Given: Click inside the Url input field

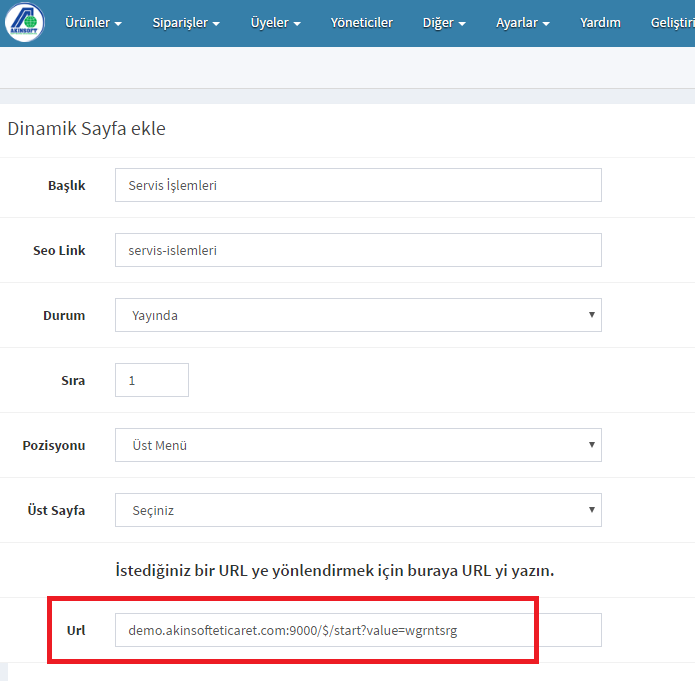Looking at the screenshot, I should [x=358, y=630].
